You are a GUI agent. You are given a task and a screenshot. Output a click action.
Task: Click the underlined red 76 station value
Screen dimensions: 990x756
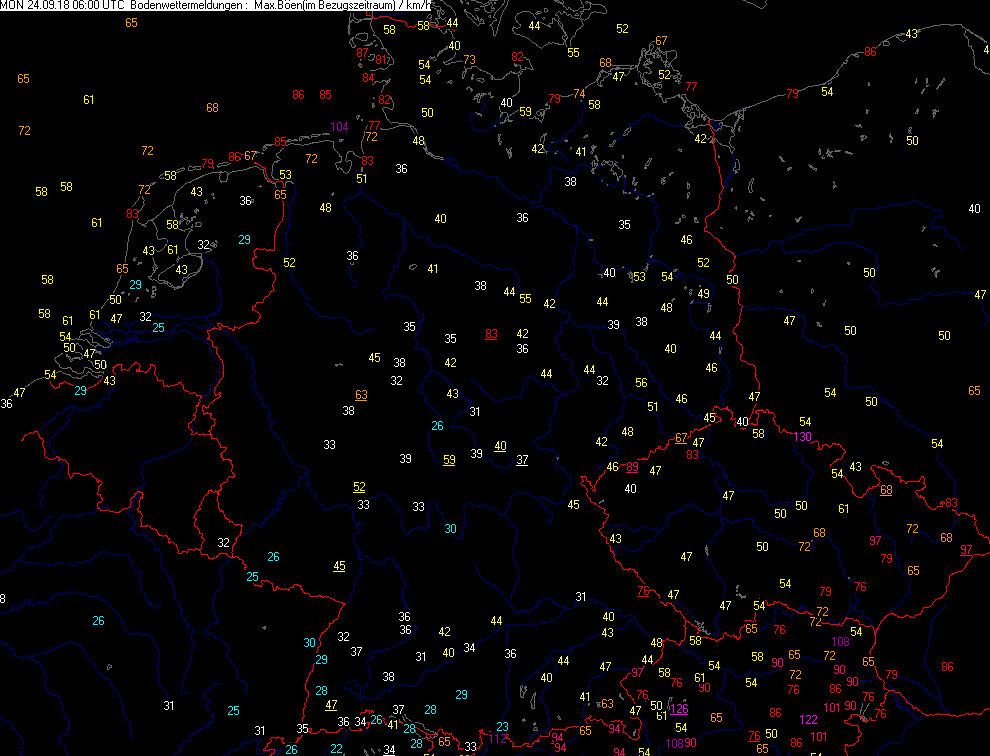tap(643, 591)
